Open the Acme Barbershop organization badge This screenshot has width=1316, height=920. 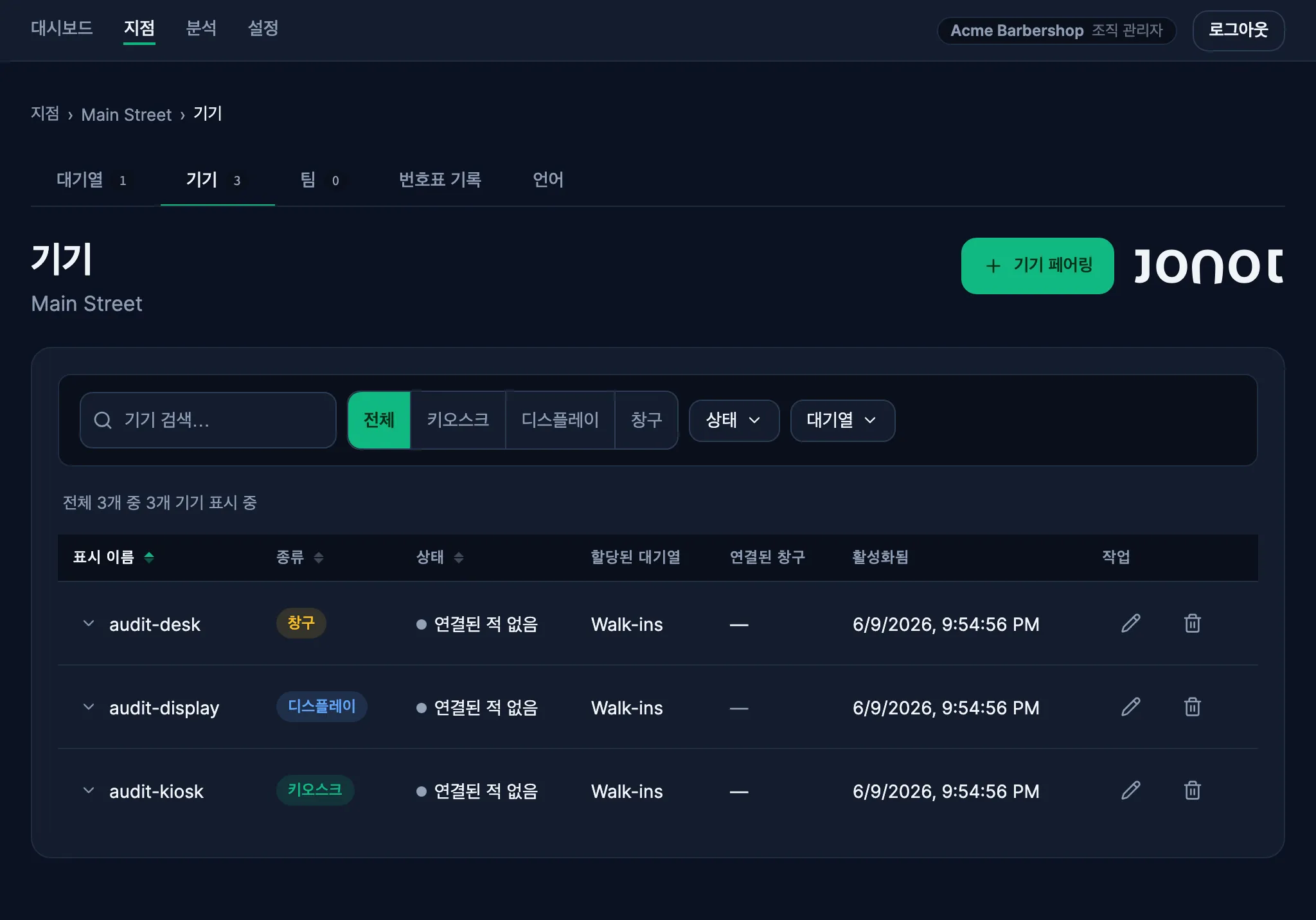tap(1056, 30)
